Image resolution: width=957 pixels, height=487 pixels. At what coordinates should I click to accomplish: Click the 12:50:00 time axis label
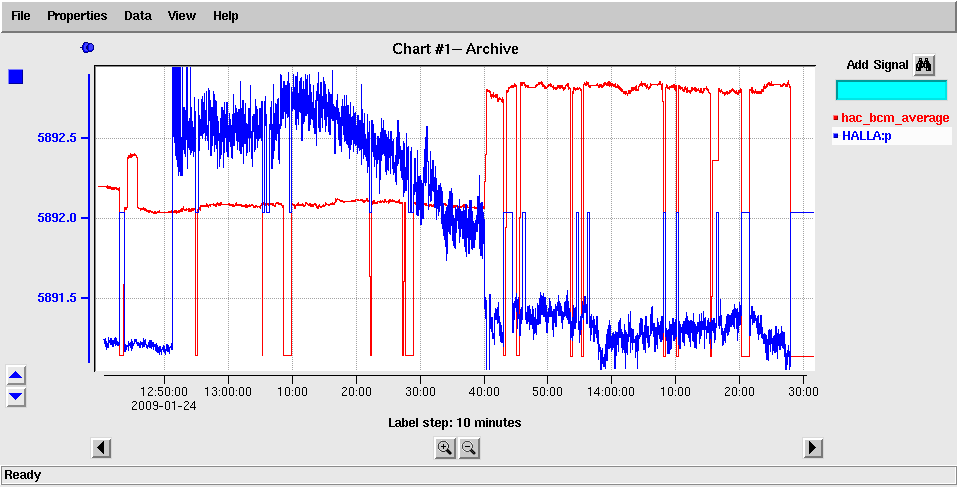point(164,391)
